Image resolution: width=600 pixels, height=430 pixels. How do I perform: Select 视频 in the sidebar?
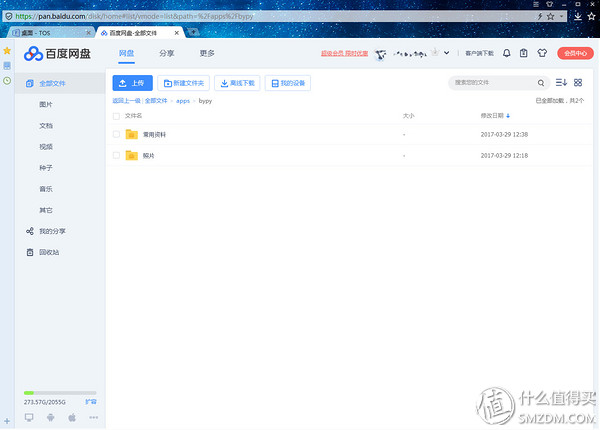pyautogui.click(x=46, y=147)
